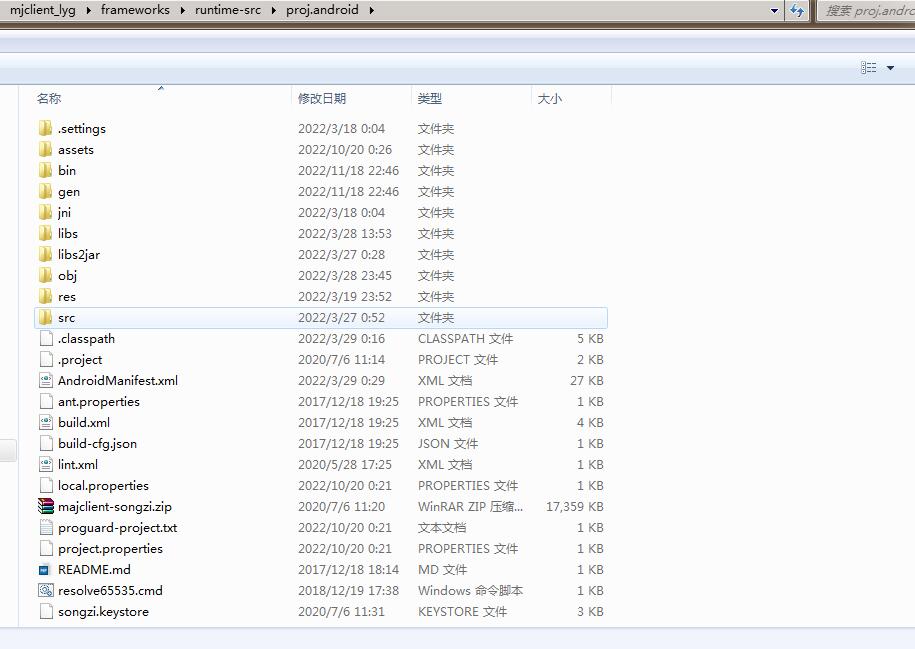Click the build-cfg.json file icon
The width and height of the screenshot is (915, 649).
pyautogui.click(x=46, y=444)
